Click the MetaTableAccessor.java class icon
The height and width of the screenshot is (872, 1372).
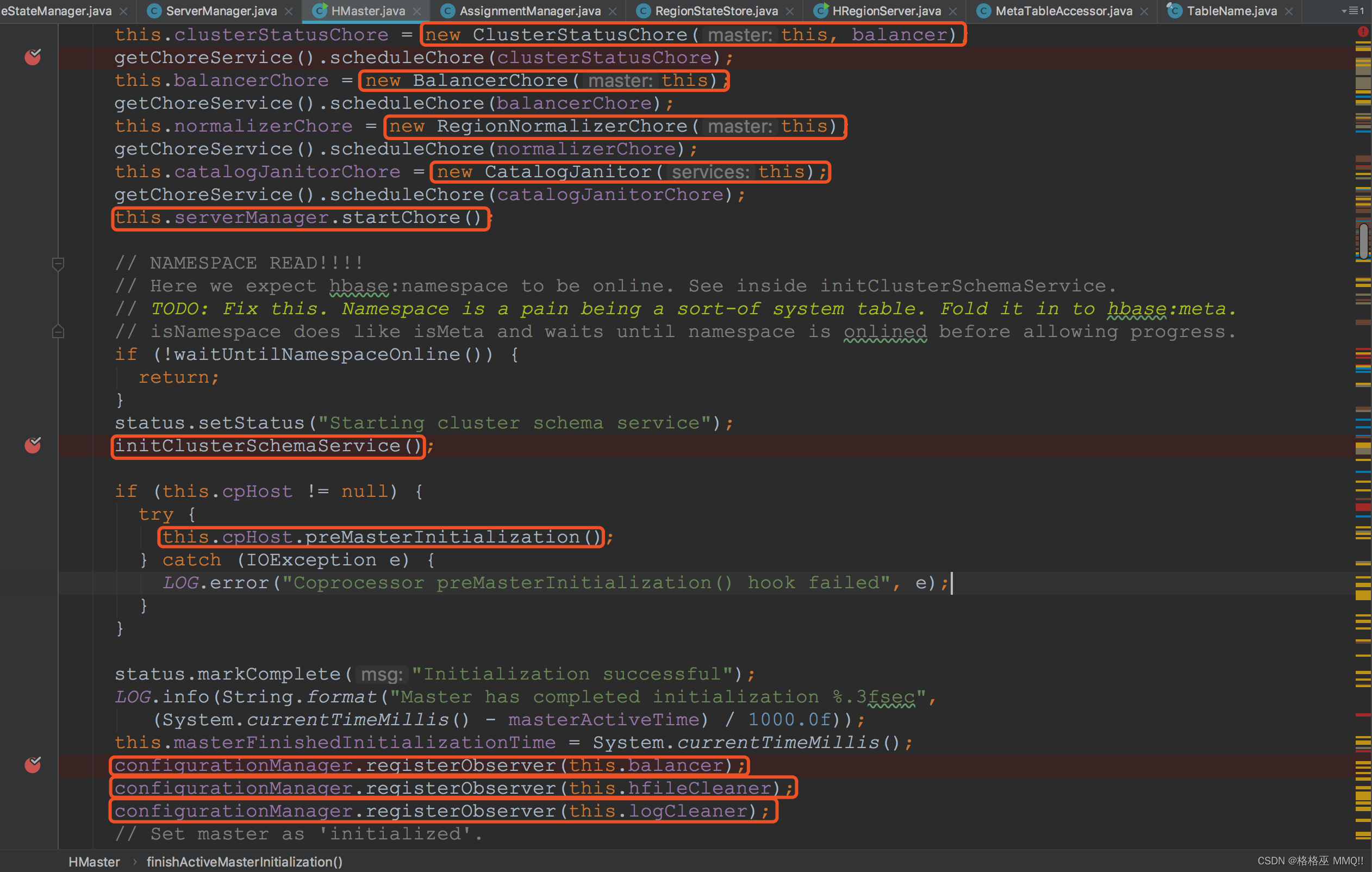[x=983, y=11]
